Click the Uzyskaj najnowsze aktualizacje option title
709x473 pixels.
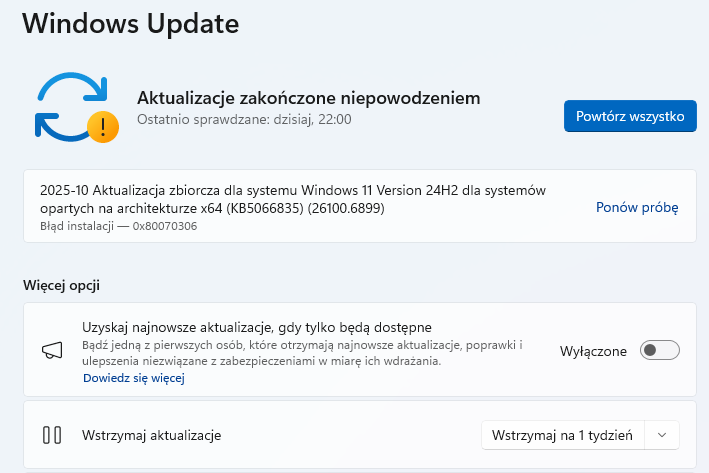(257, 327)
